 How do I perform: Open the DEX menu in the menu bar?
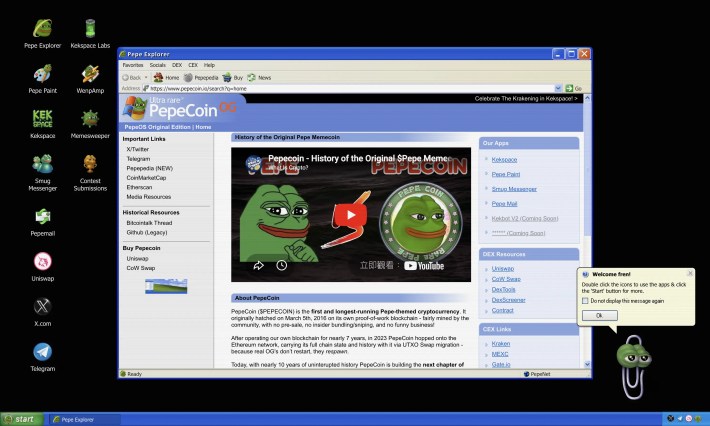[178, 65]
